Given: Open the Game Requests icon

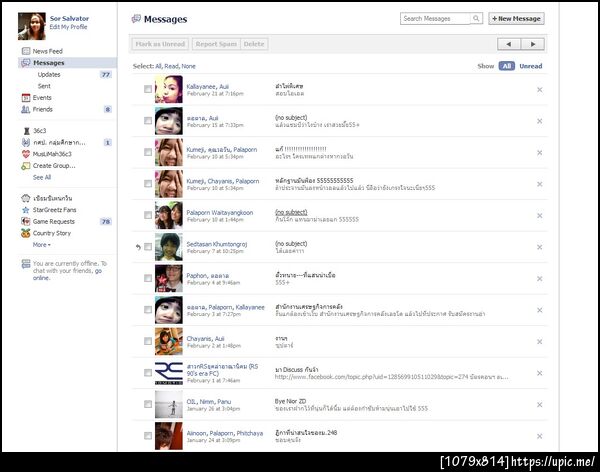Looking at the screenshot, I should tap(26, 221).
